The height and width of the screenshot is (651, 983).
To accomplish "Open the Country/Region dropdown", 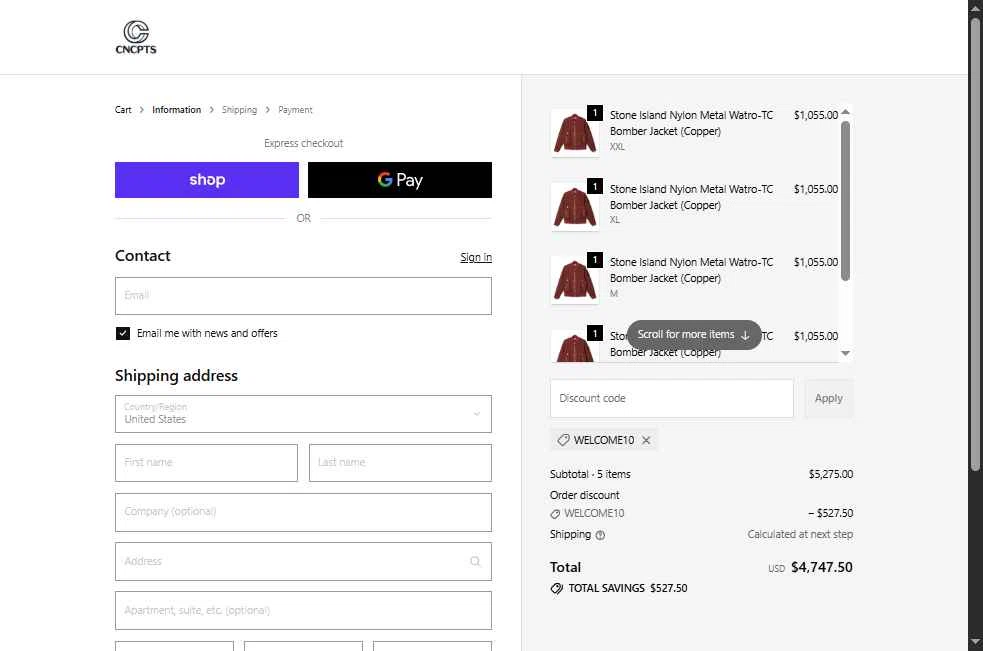I will (x=303, y=414).
